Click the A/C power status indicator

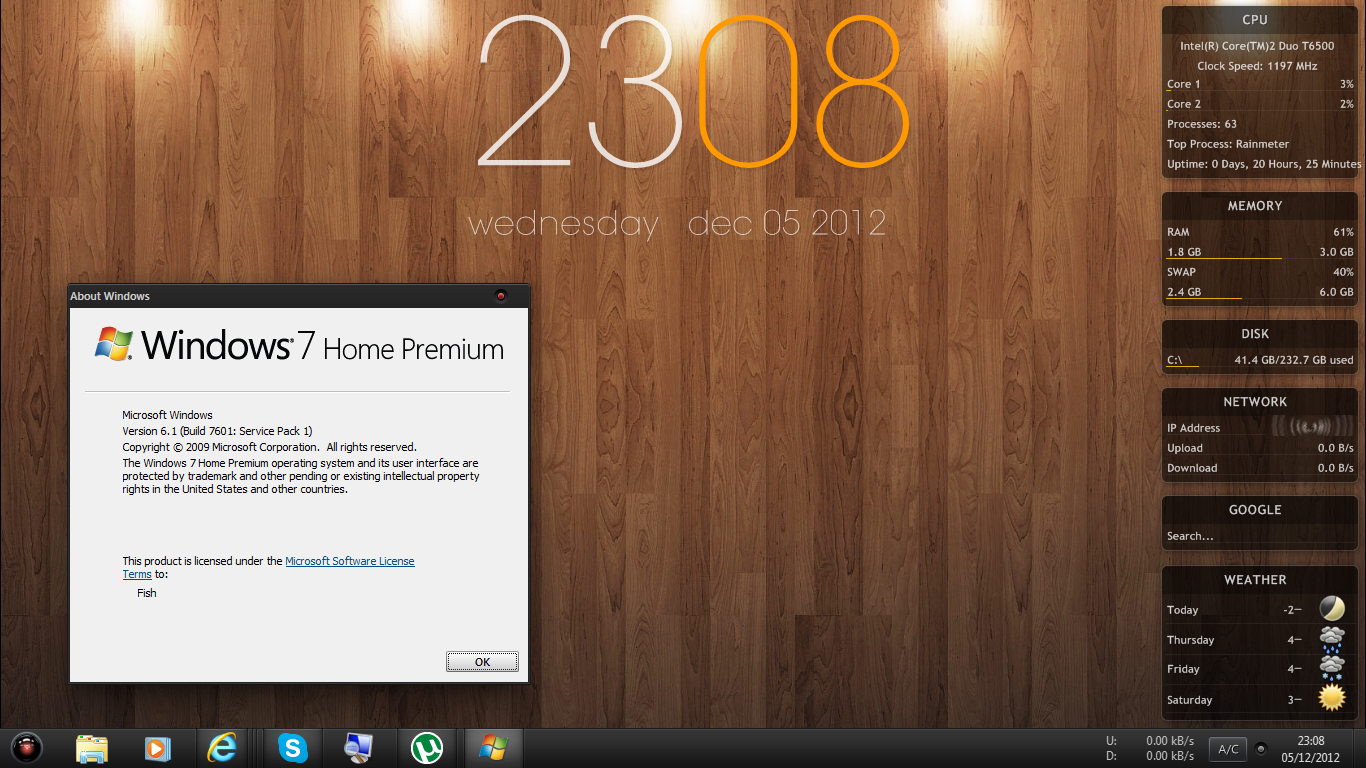click(x=1228, y=749)
